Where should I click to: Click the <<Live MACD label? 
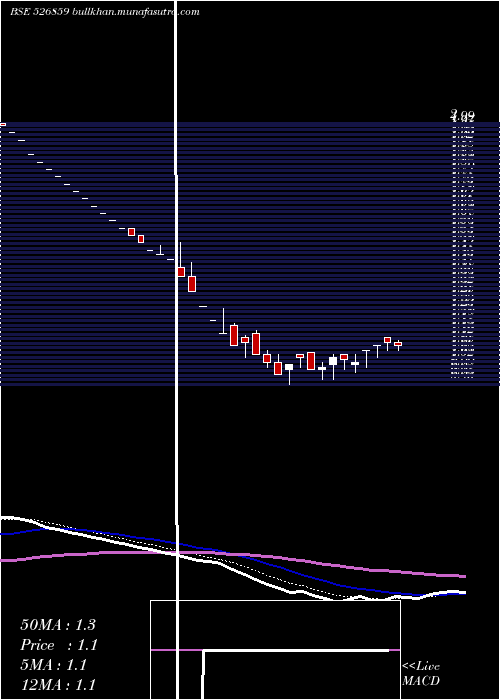421,673
